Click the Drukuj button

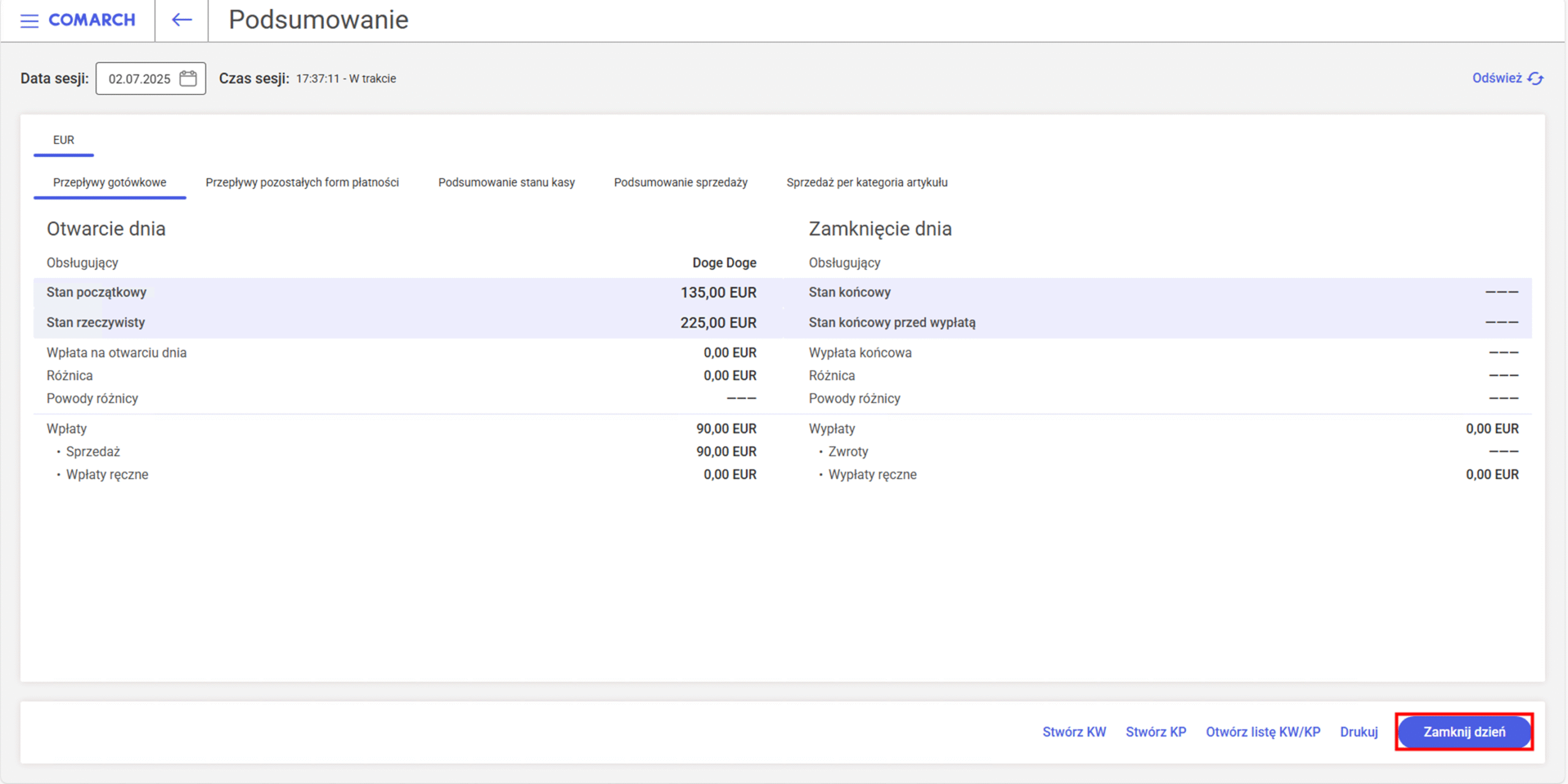tap(1359, 732)
